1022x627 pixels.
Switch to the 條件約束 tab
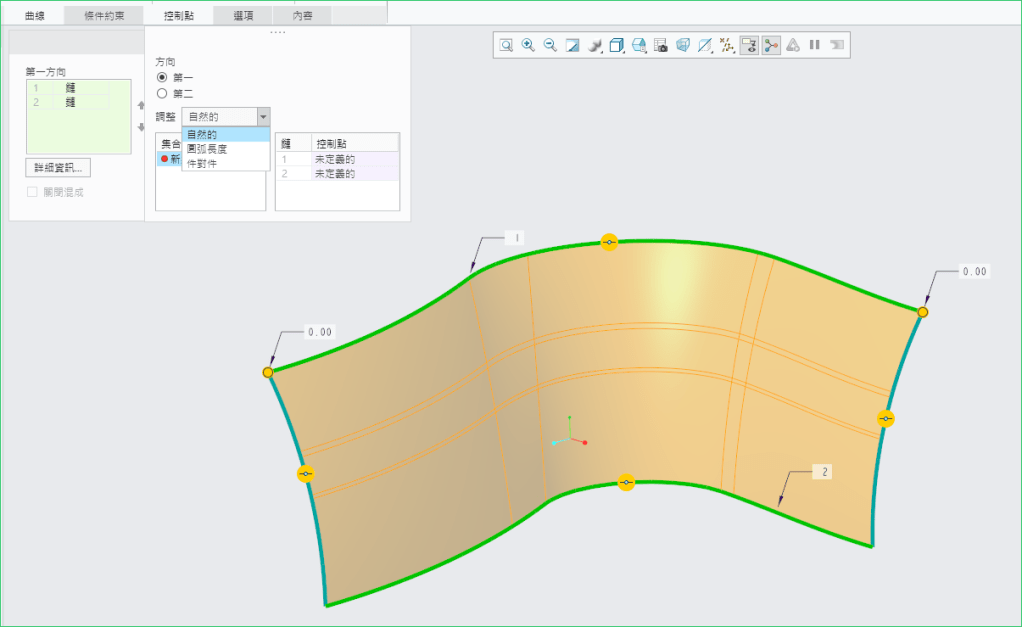[x=103, y=15]
